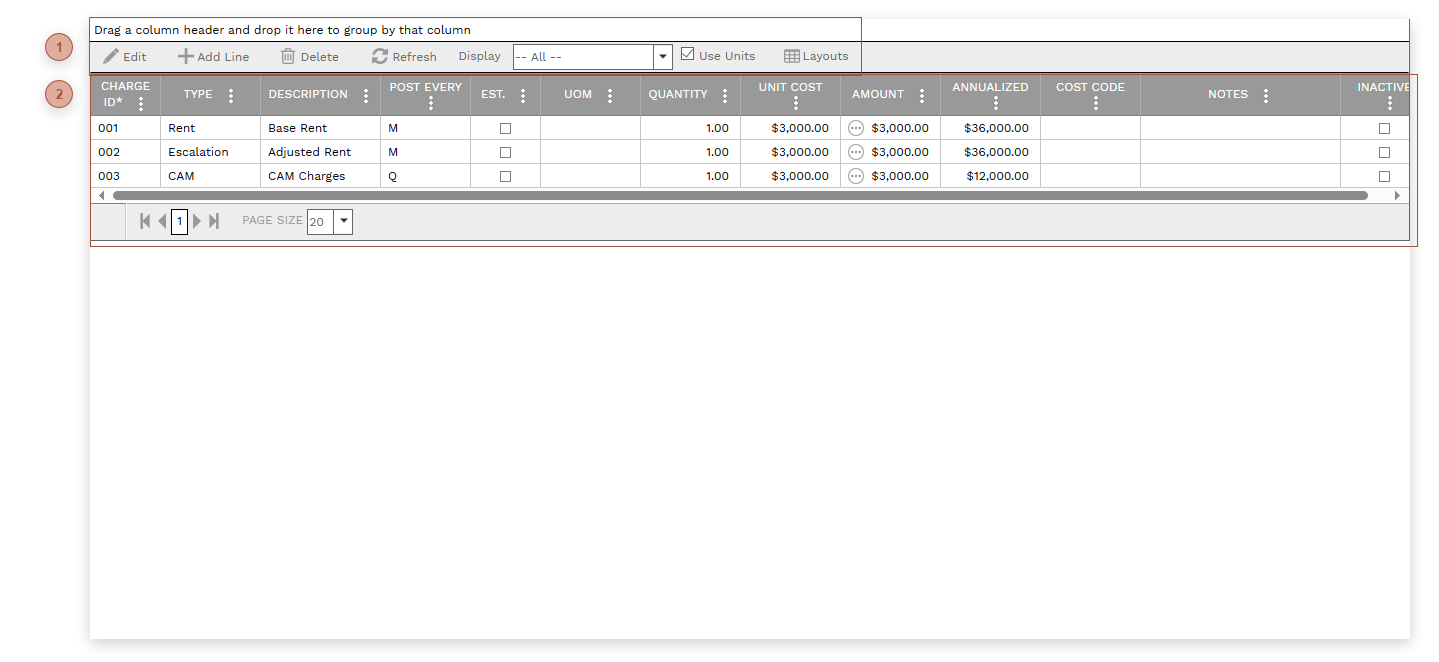The height and width of the screenshot is (662, 1439).
Task: Go to the next page
Action: [196, 221]
